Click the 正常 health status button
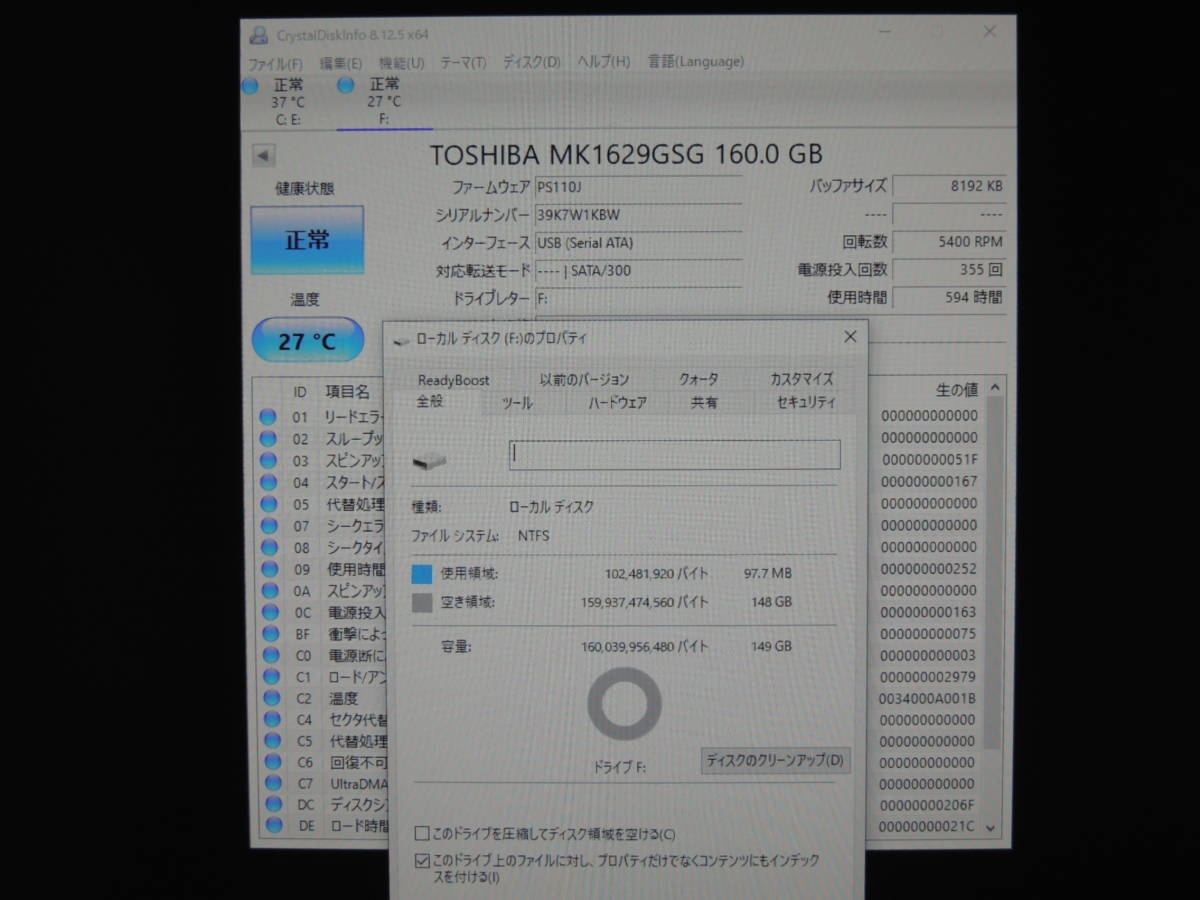1200x900 pixels. click(307, 240)
